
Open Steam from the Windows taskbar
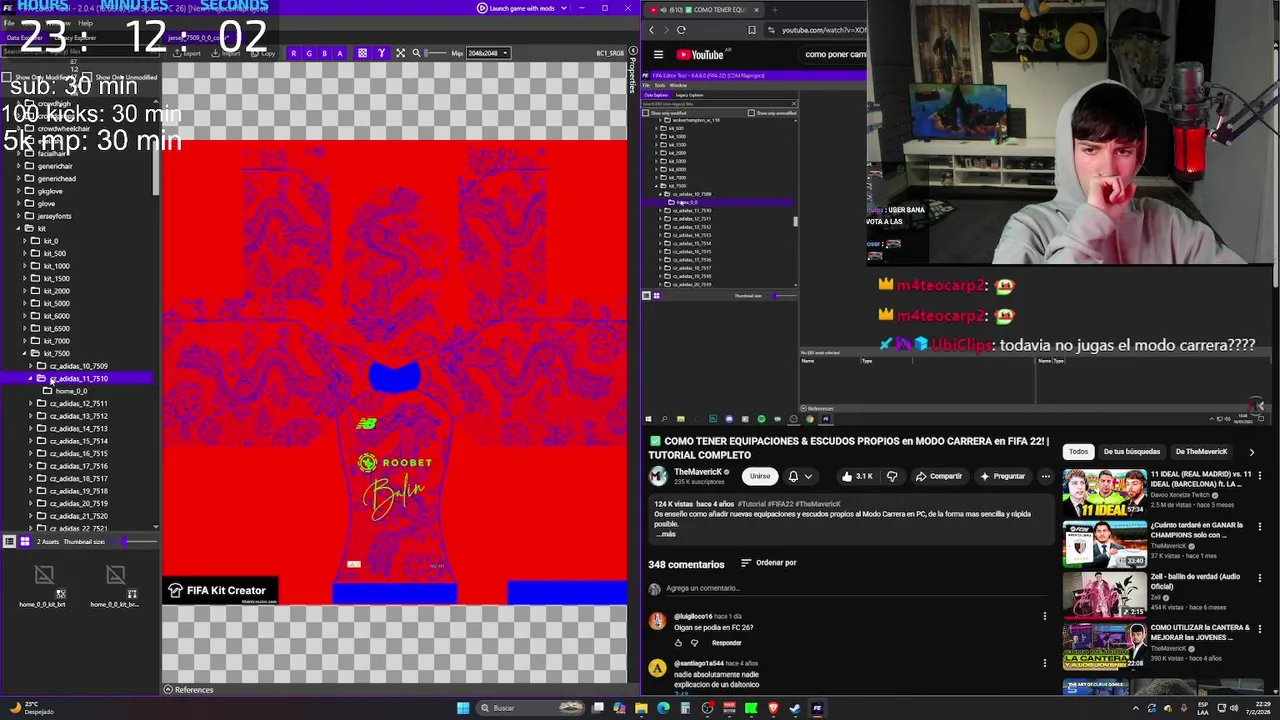tap(794, 708)
